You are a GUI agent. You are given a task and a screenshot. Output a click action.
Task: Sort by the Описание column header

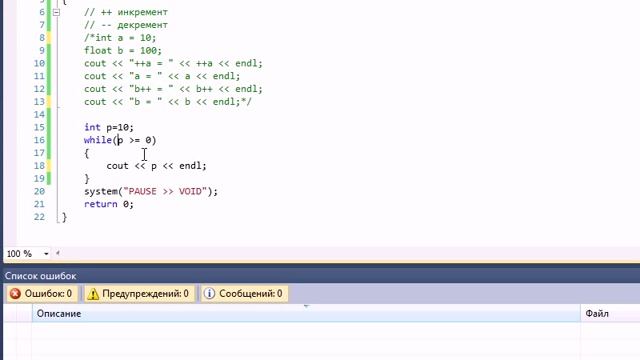[306, 313]
